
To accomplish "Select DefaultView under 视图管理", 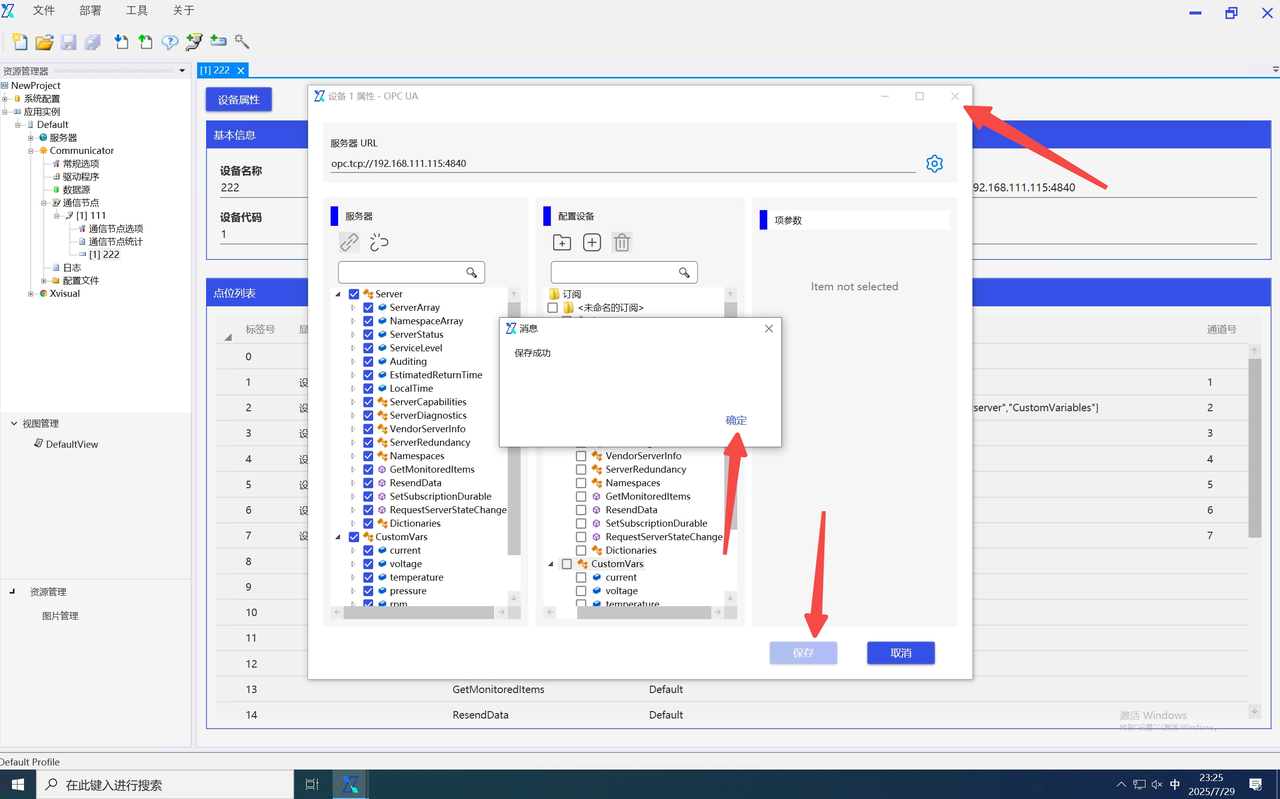I will click(x=72, y=444).
